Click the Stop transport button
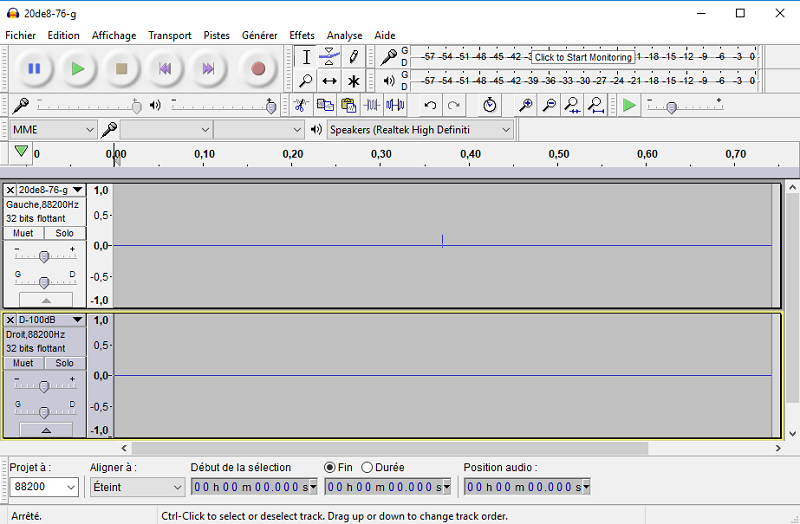This screenshot has width=800, height=524. click(121, 68)
